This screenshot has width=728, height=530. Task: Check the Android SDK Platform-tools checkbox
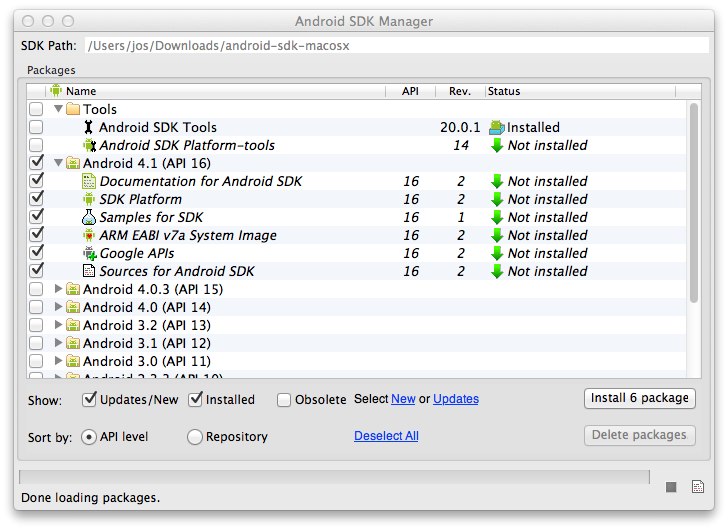(x=36, y=145)
